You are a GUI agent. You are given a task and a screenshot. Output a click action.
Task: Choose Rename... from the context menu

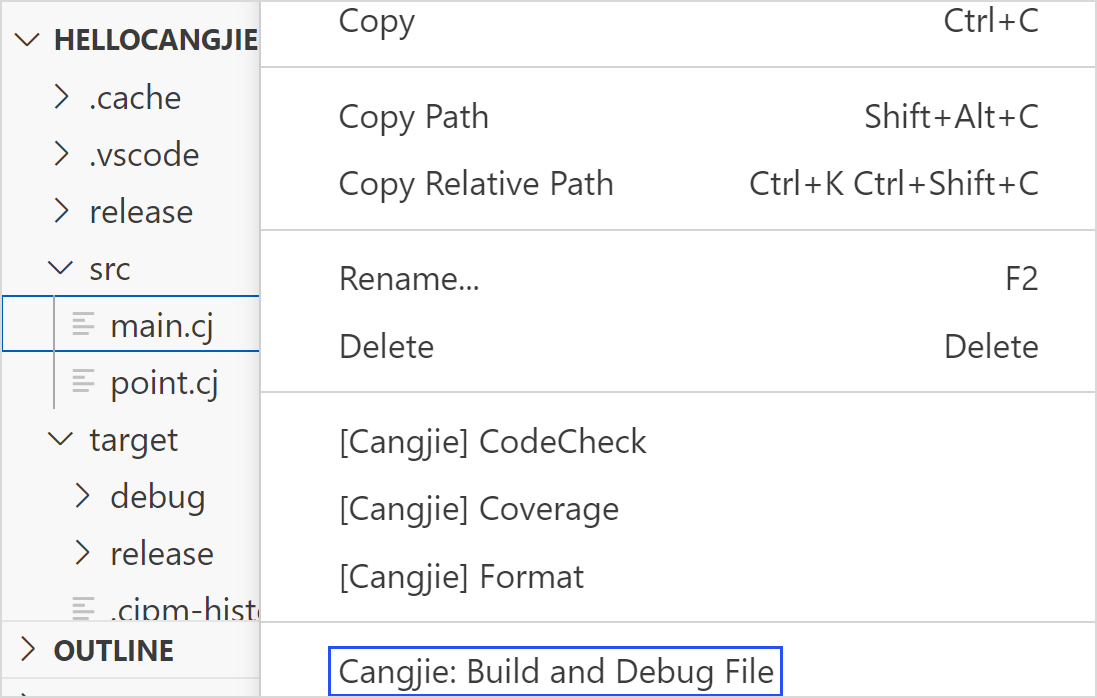click(x=410, y=279)
